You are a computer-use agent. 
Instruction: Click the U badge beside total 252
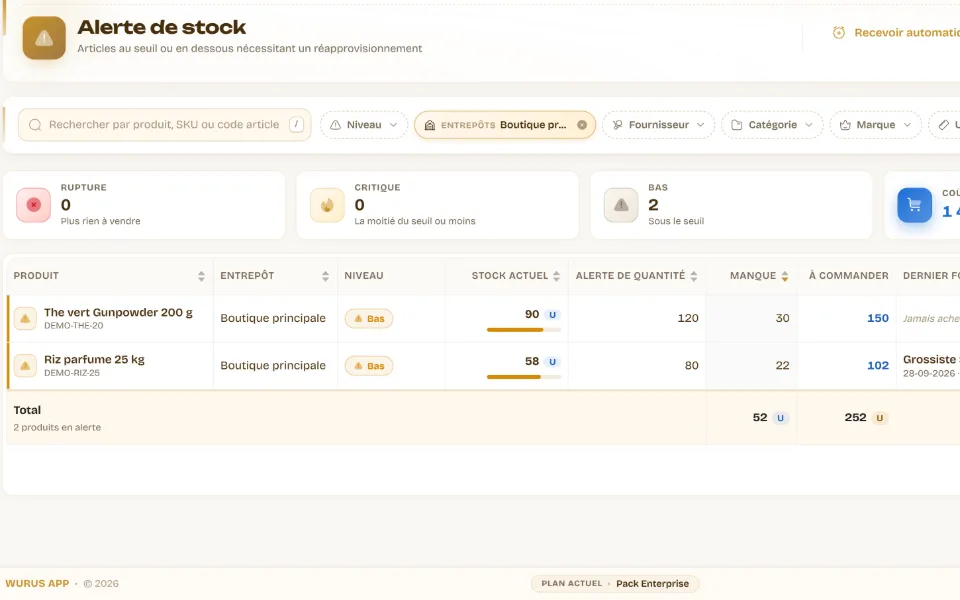click(x=879, y=418)
